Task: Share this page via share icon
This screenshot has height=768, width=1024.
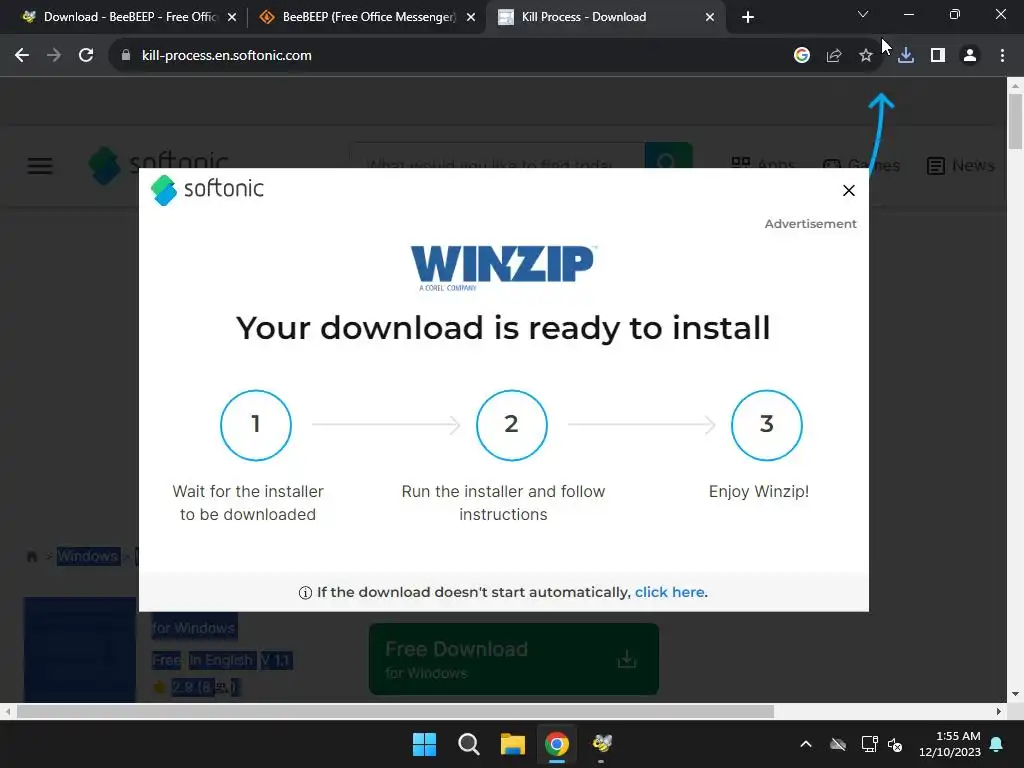Action: (834, 56)
